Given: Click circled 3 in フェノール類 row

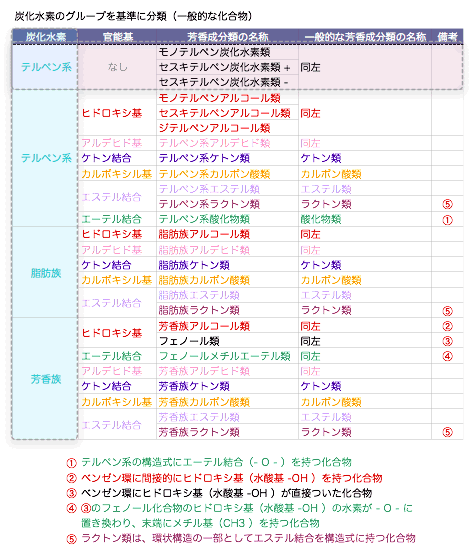Looking at the screenshot, I should 447,341.
